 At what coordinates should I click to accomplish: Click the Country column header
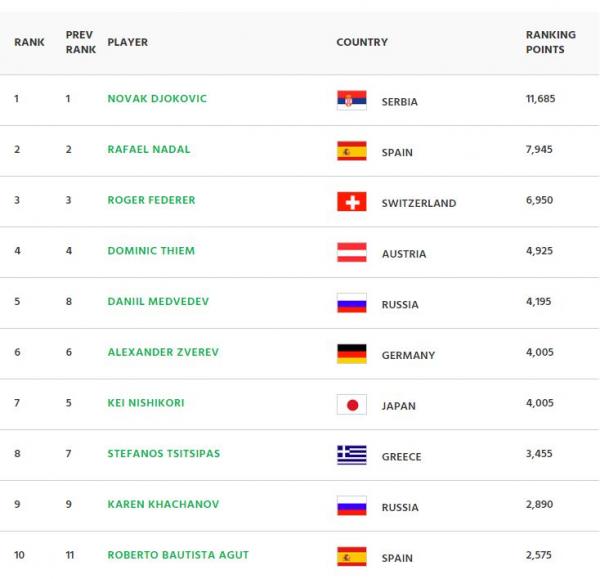[362, 43]
